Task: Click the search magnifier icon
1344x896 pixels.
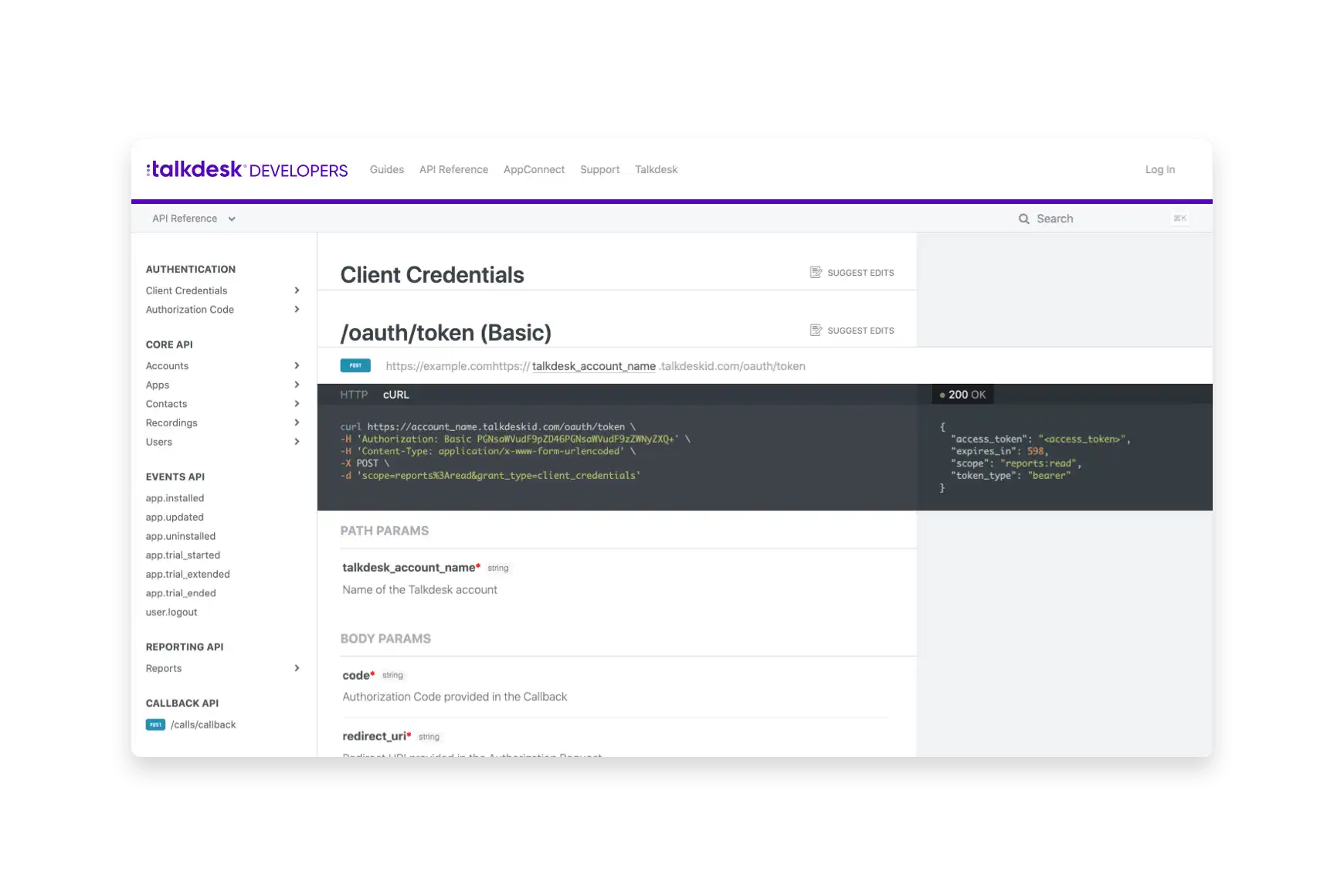Action: (x=1023, y=219)
